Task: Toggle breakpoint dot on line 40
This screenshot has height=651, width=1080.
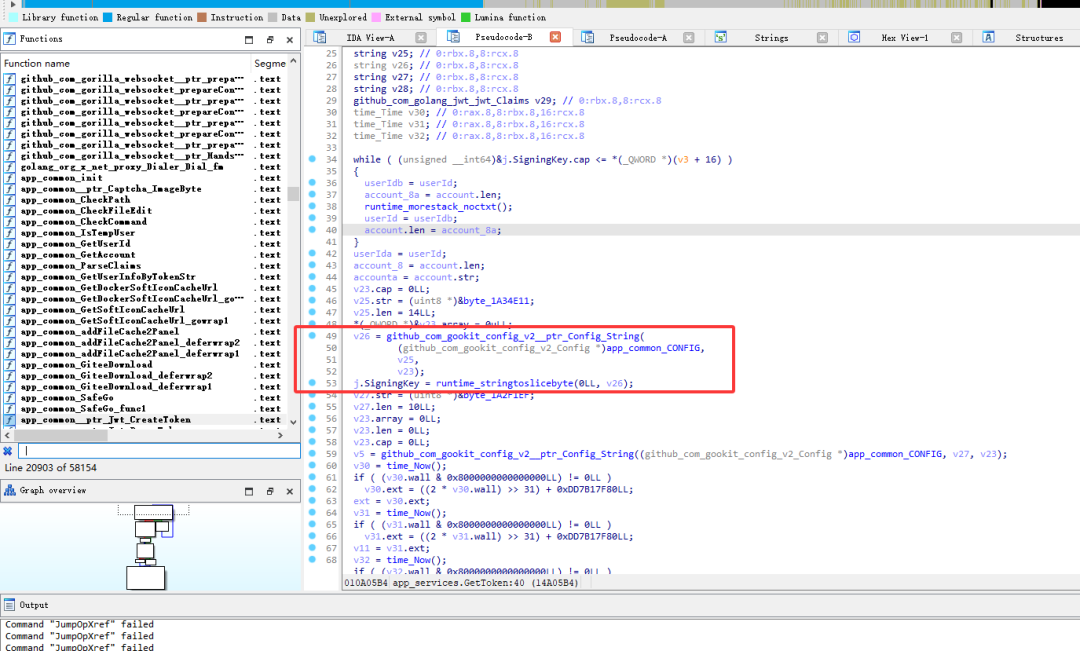Action: click(x=312, y=229)
